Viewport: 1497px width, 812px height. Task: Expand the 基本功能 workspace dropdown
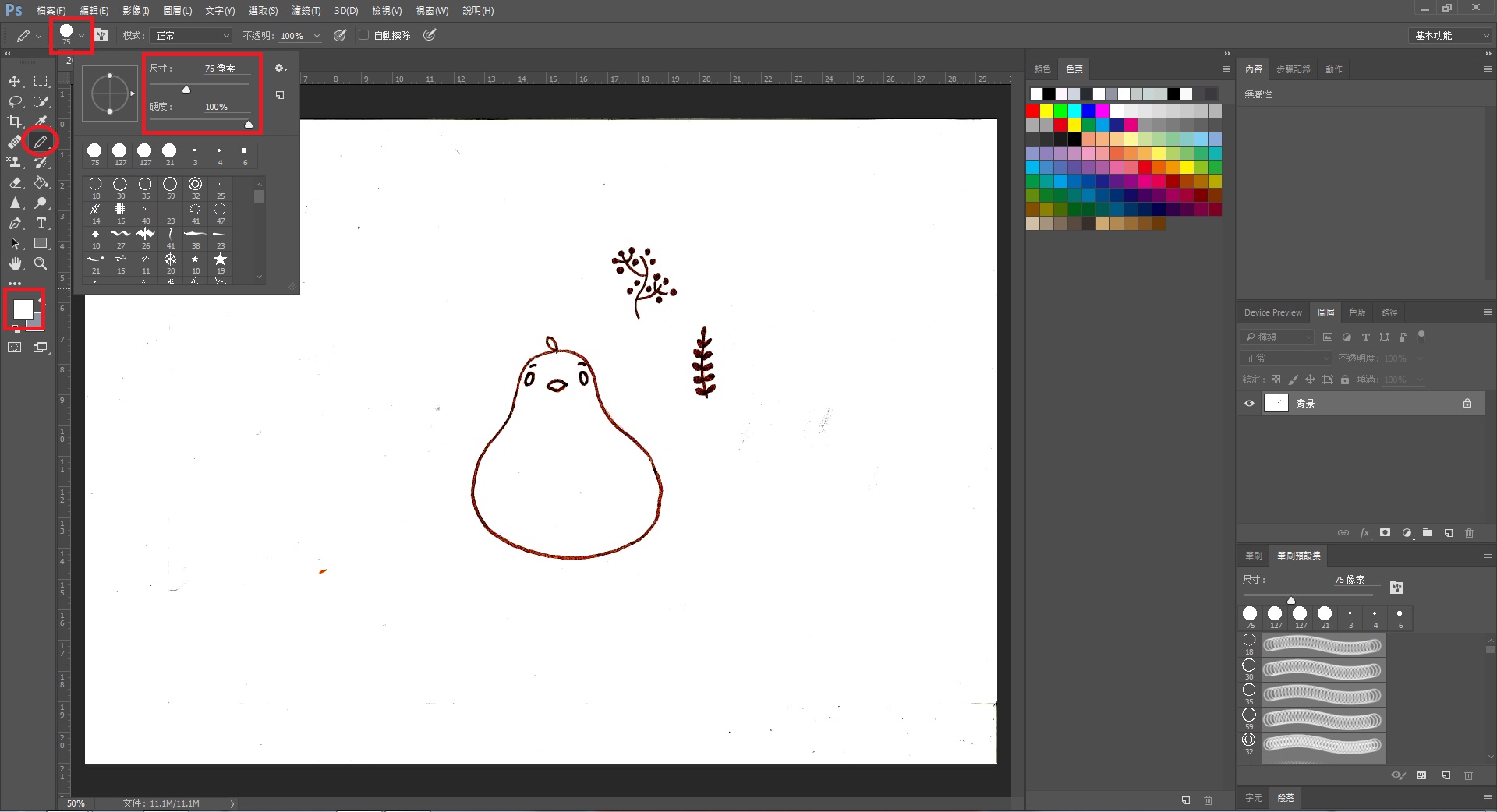1451,36
